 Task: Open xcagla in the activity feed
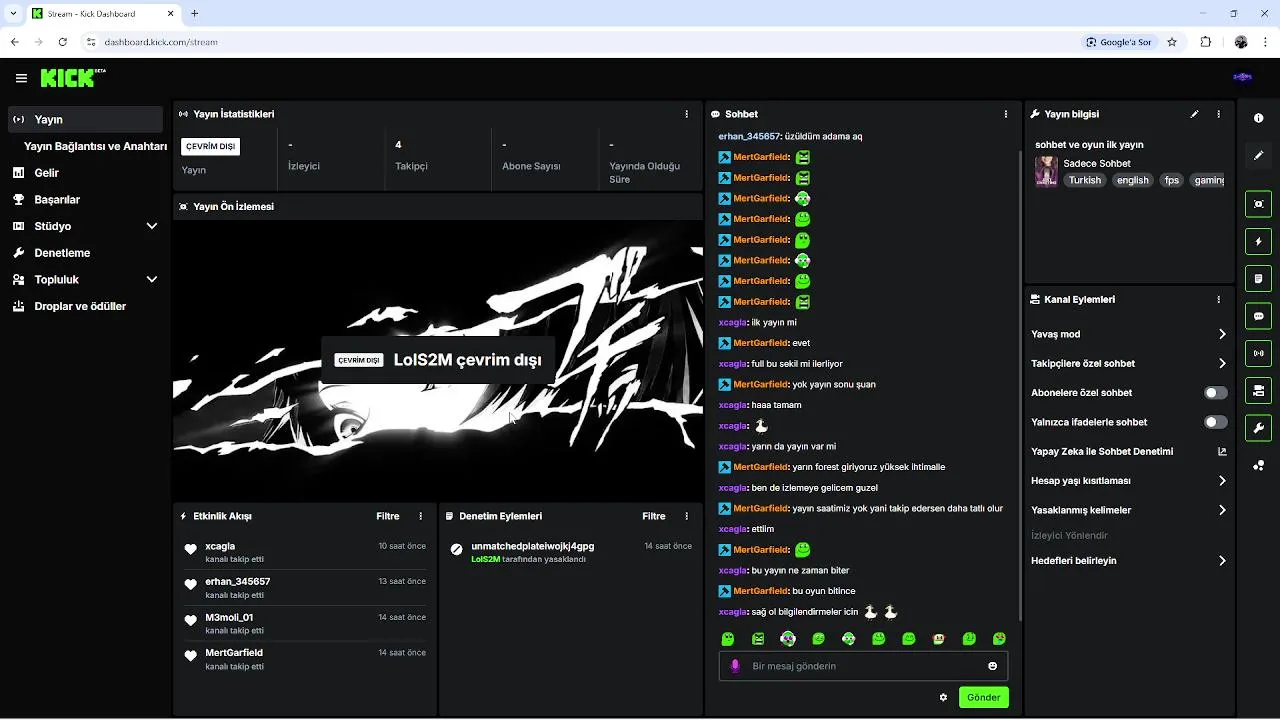pyautogui.click(x=220, y=546)
